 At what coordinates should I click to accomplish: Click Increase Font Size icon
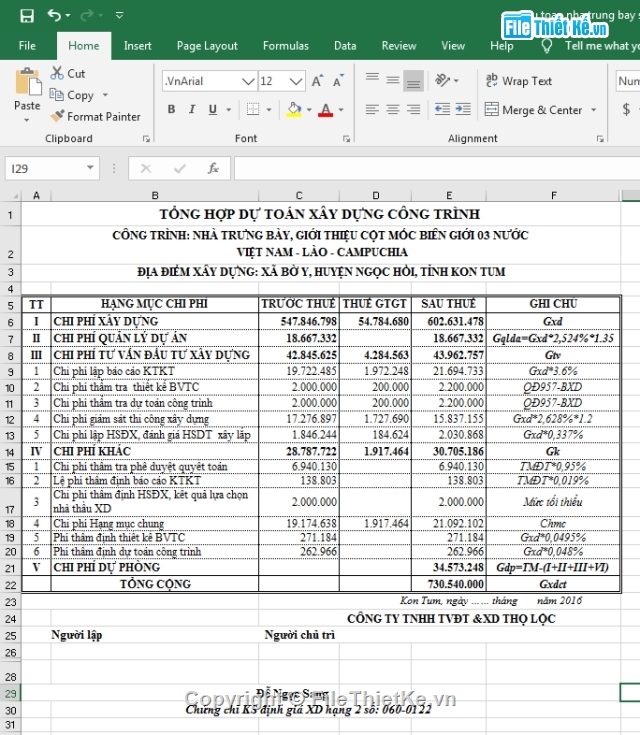tap(317, 81)
